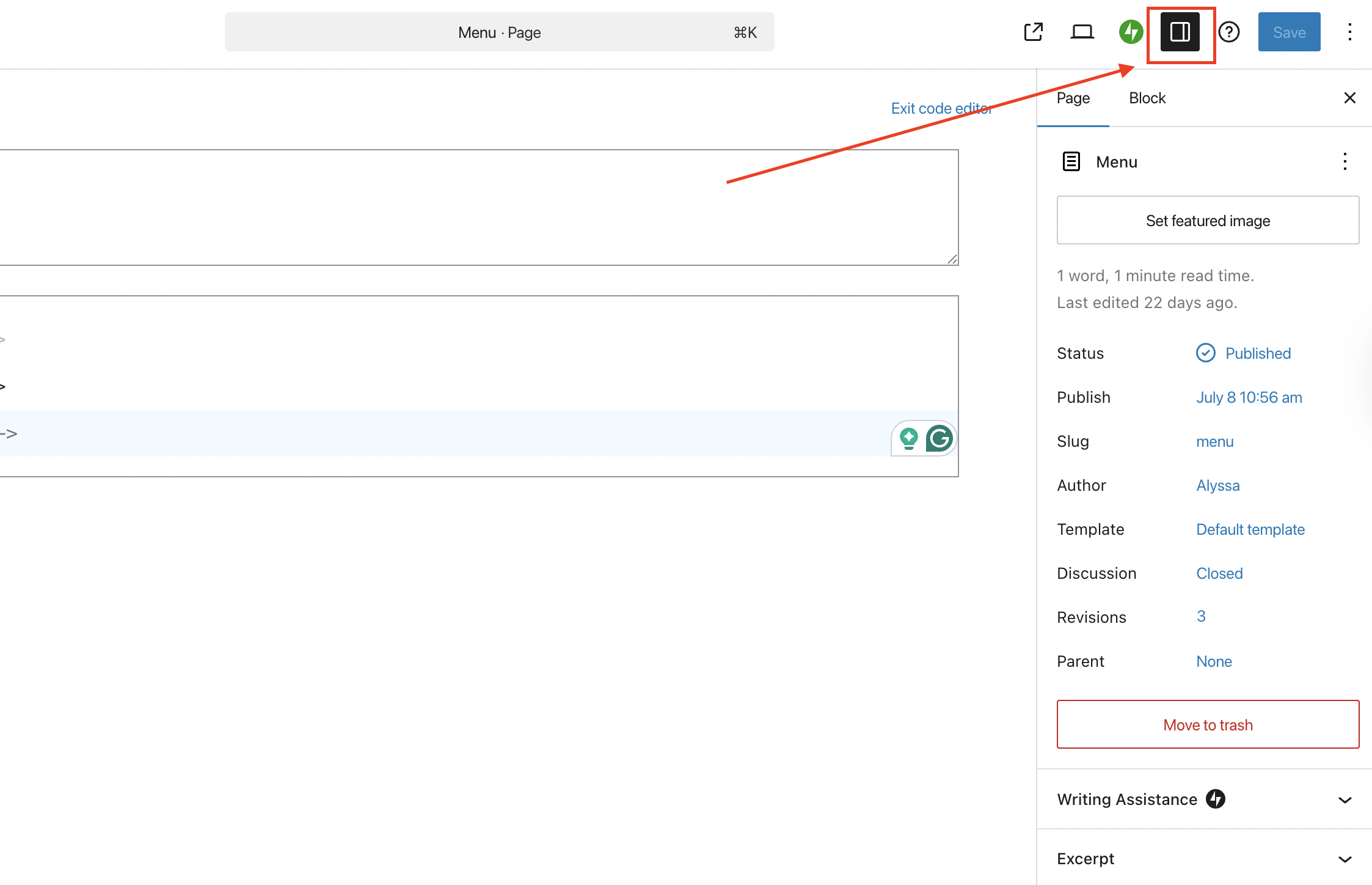The width and height of the screenshot is (1372, 885).
Task: Open the green Jetpack lightning icon
Action: coord(1131,32)
